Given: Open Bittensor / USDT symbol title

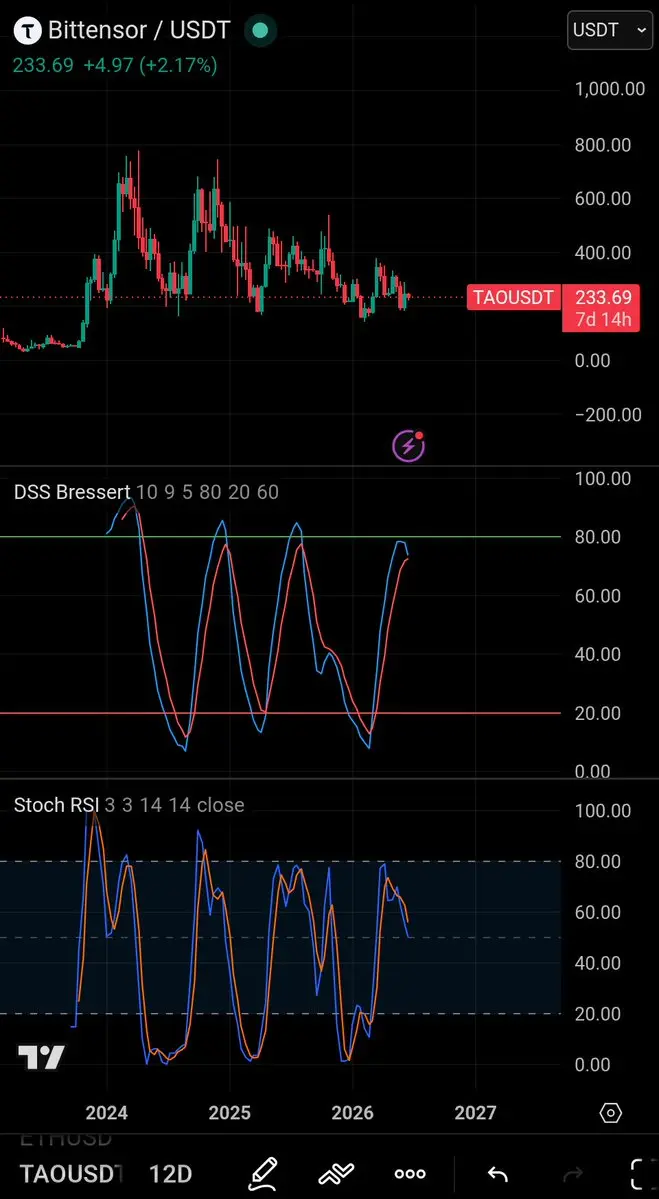Looking at the screenshot, I should 139,31.
